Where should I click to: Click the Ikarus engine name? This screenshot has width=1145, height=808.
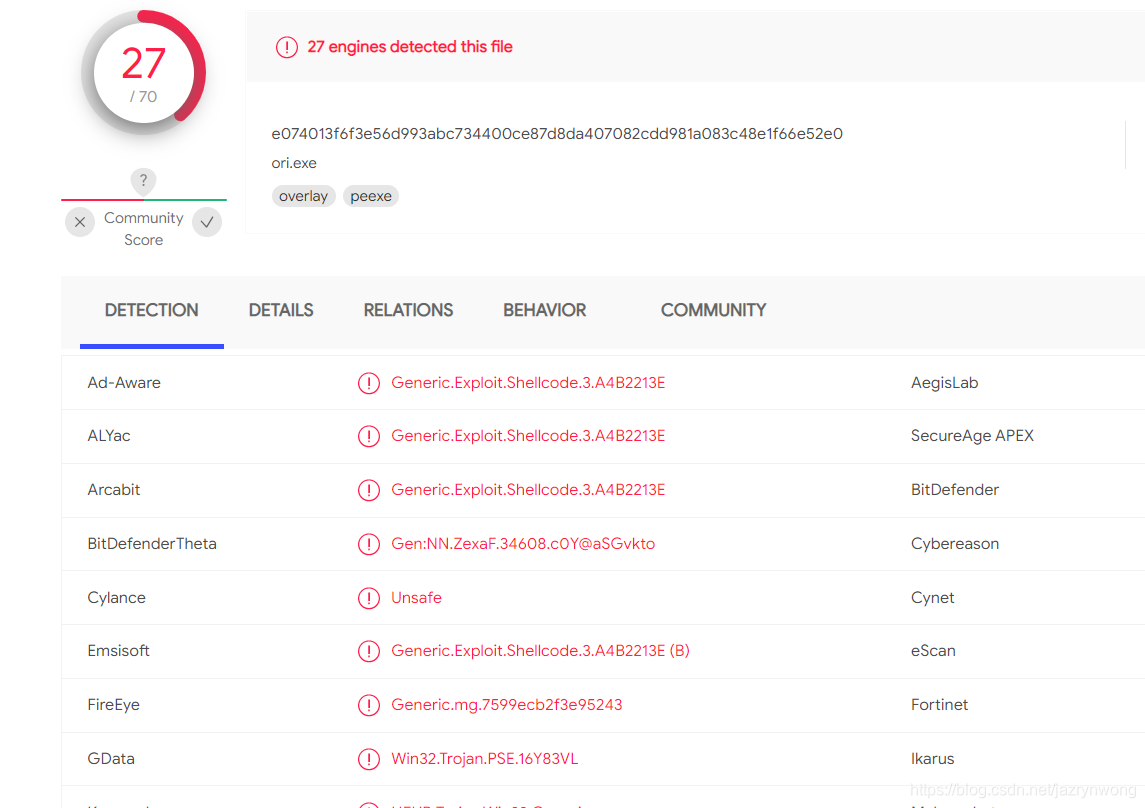coord(933,758)
